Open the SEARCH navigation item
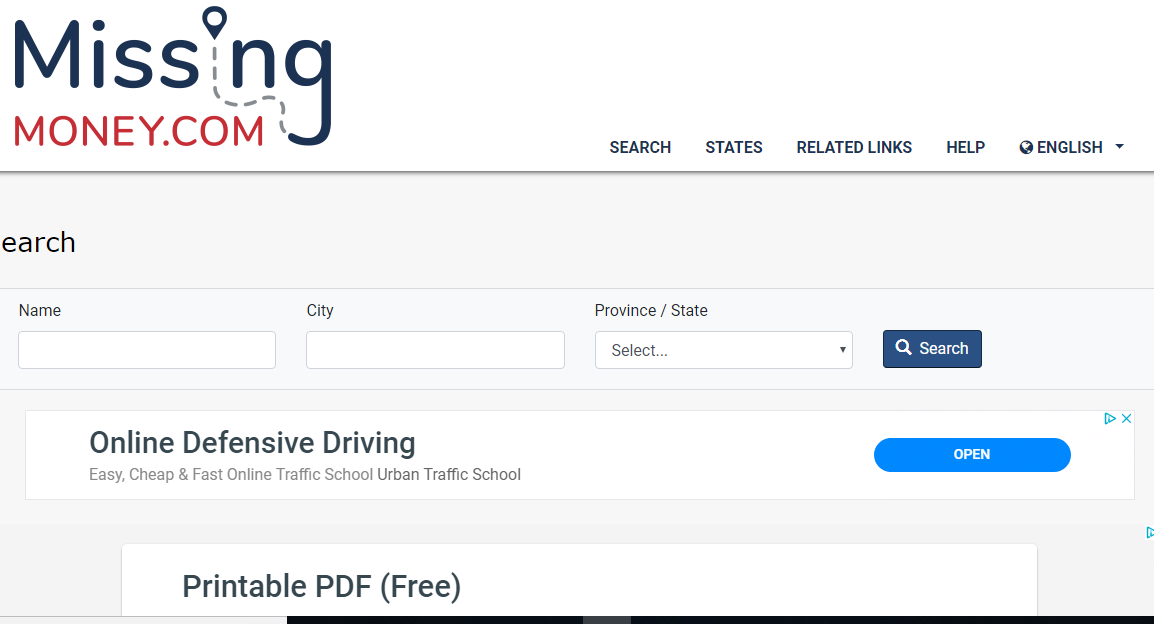Viewport: 1154px width, 624px height. tap(640, 148)
